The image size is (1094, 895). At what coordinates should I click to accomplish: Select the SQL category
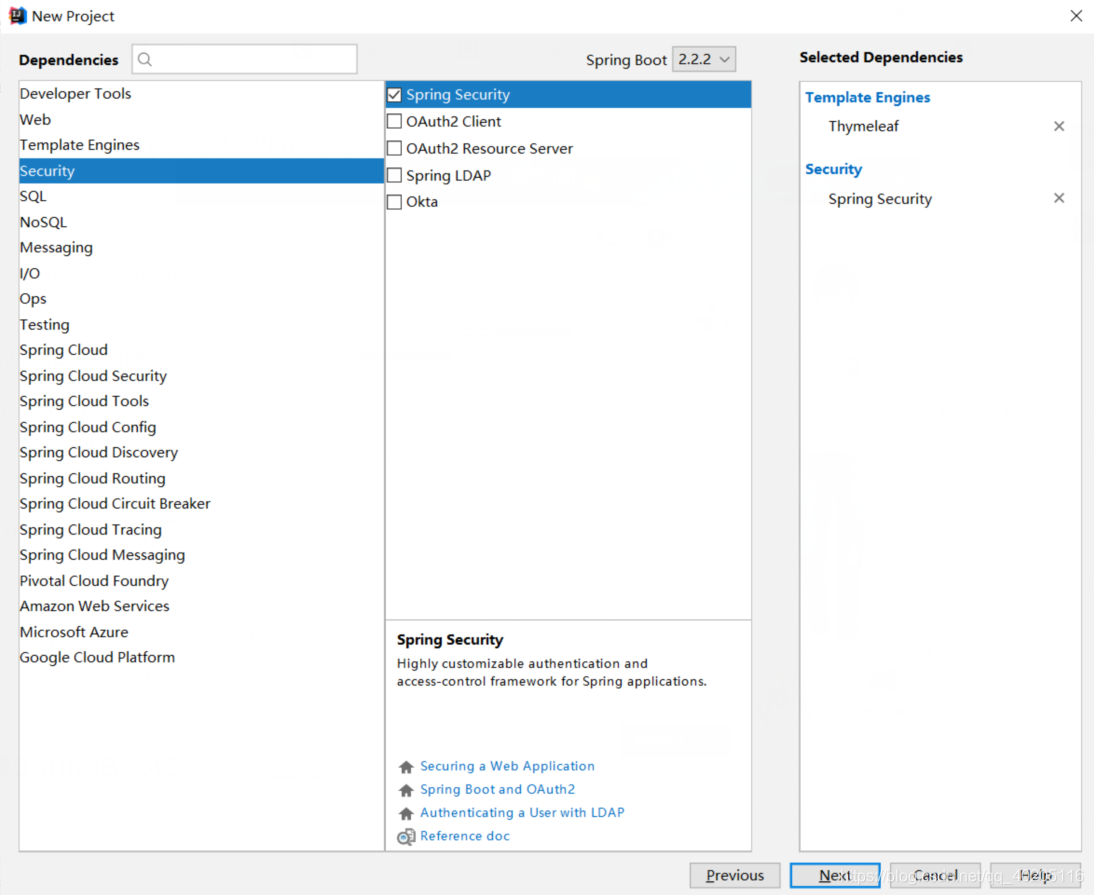point(201,196)
